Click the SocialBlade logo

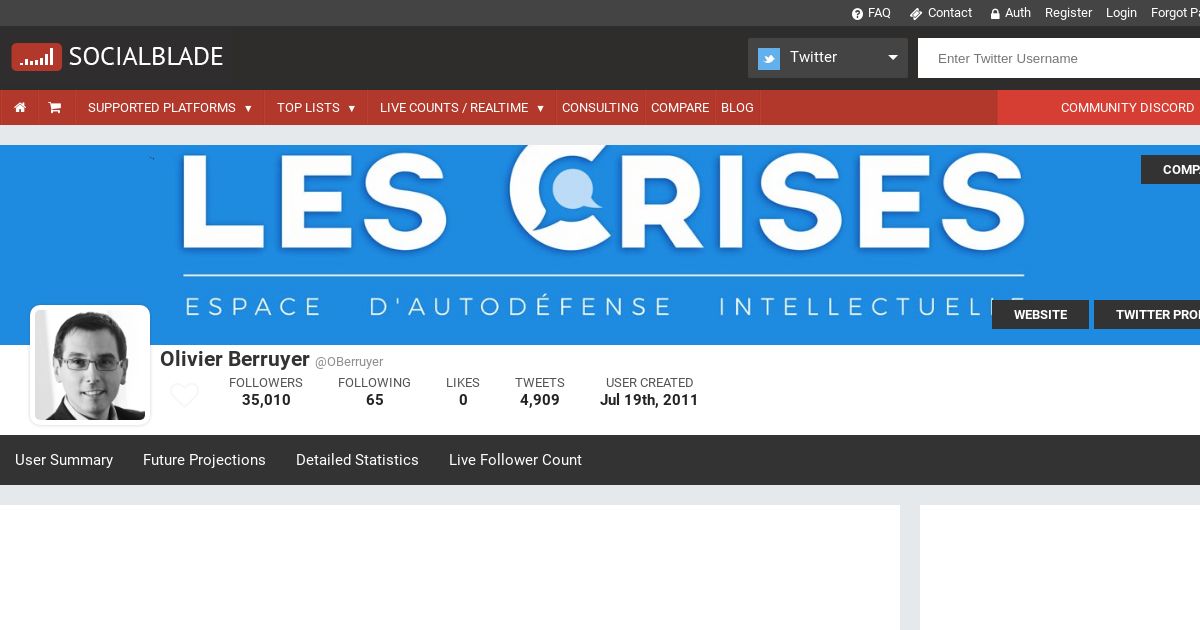pyautogui.click(x=118, y=57)
